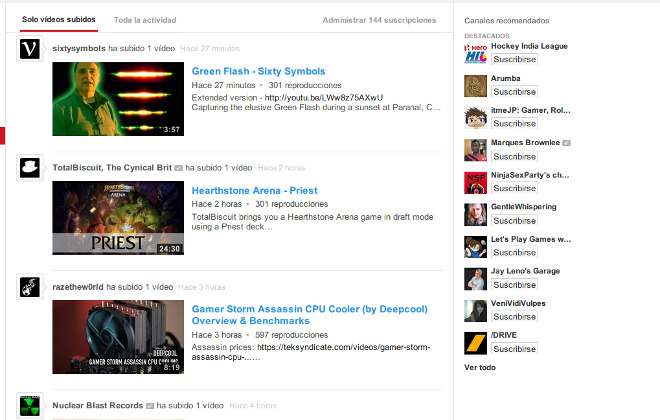660x420 pixels.
Task: Open Hearthstone Arena - Priest title
Action: pyautogui.click(x=254, y=191)
